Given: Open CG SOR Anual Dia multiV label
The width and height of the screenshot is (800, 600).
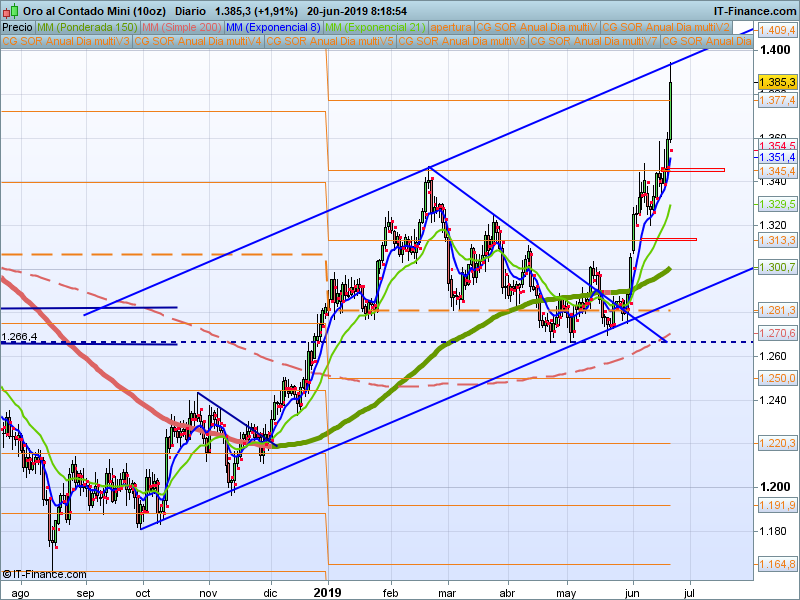Looking at the screenshot, I should [537, 28].
